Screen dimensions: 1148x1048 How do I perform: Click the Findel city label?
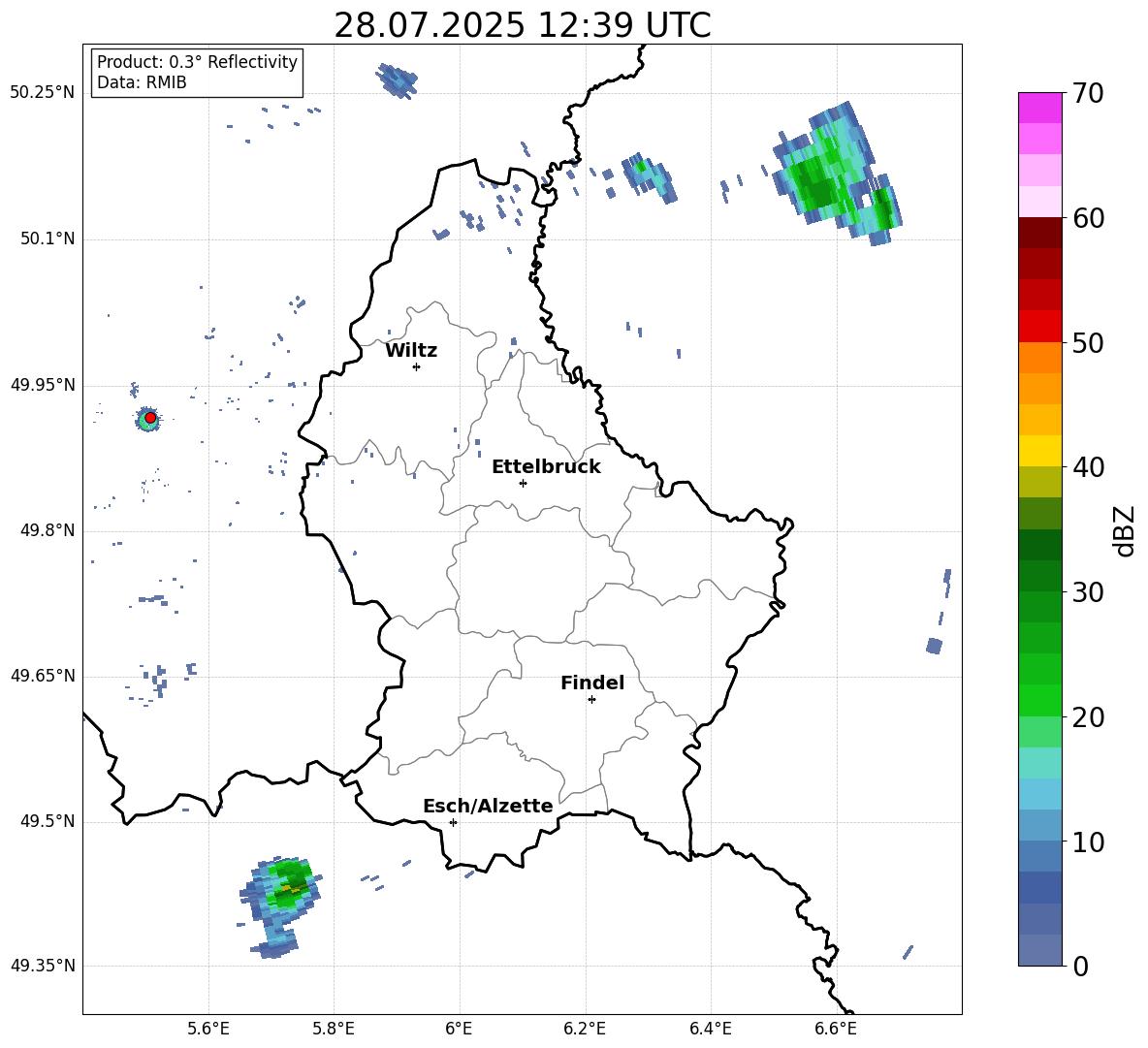click(x=592, y=683)
